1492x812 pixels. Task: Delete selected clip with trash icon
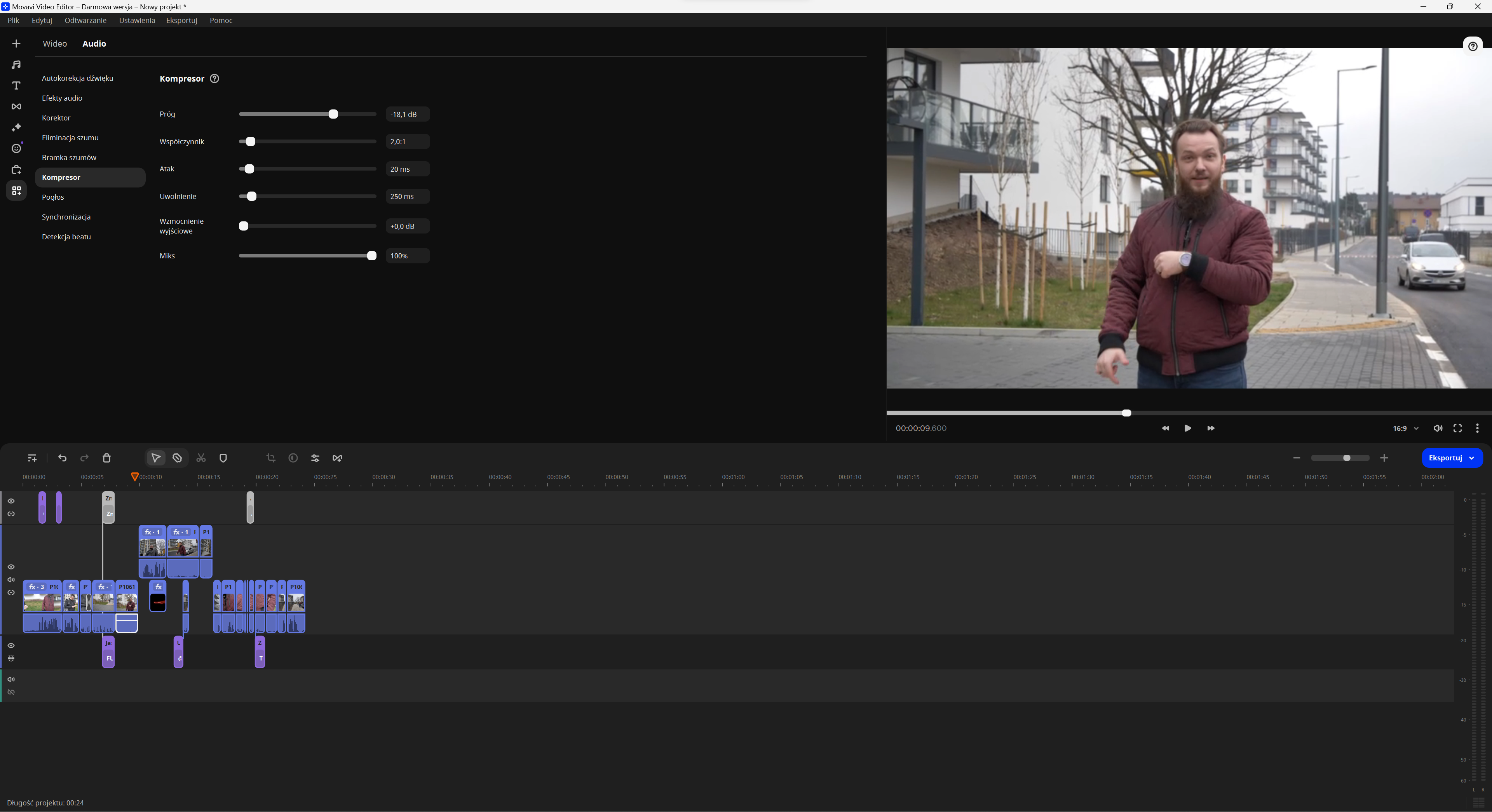pyautogui.click(x=106, y=458)
